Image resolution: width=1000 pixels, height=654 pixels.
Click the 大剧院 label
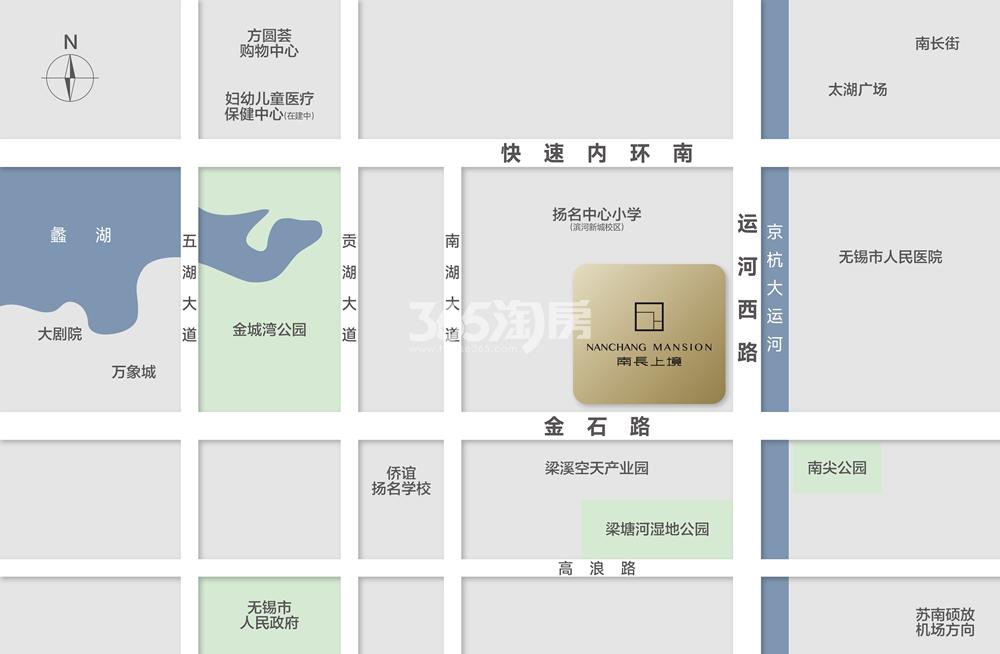tap(59, 334)
